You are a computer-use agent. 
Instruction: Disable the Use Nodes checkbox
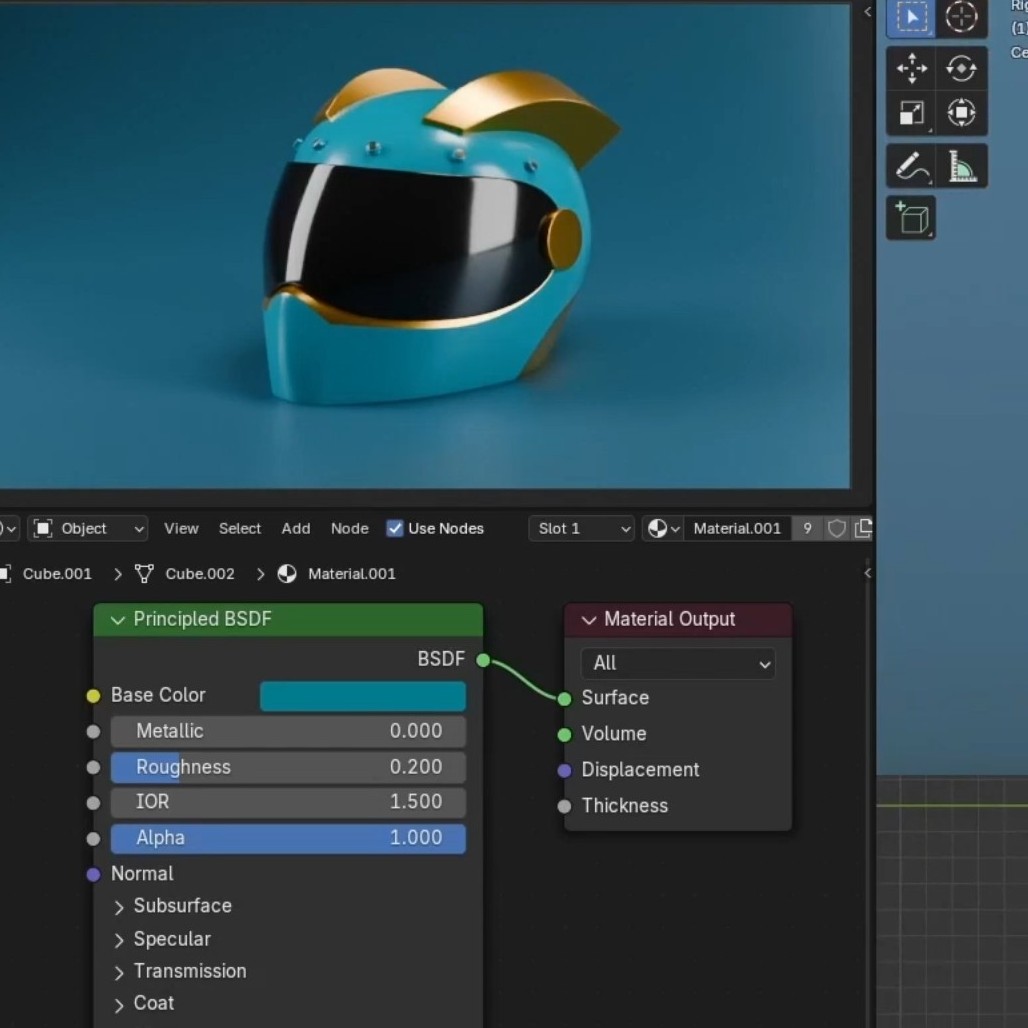pos(395,528)
